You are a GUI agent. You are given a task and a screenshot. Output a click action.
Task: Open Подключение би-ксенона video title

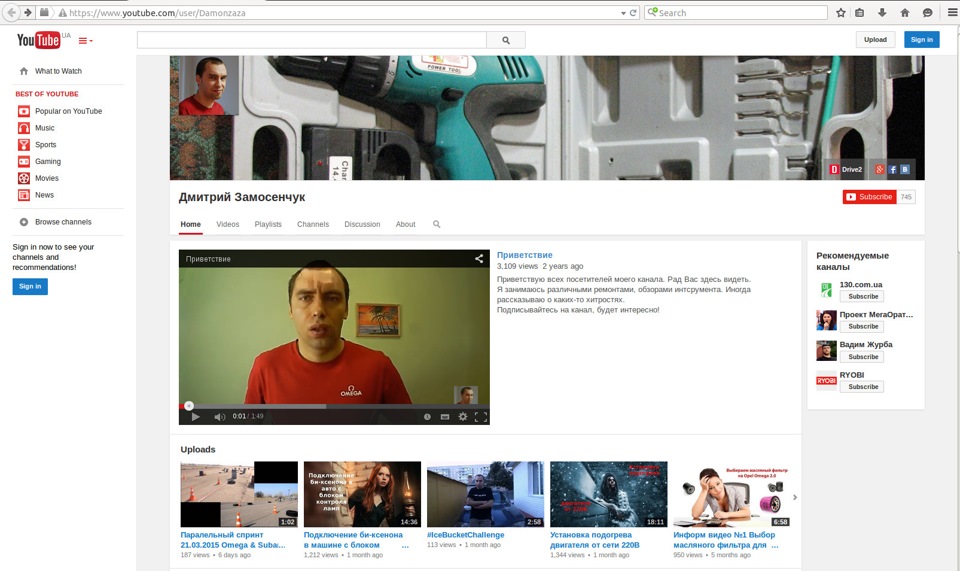pos(354,540)
